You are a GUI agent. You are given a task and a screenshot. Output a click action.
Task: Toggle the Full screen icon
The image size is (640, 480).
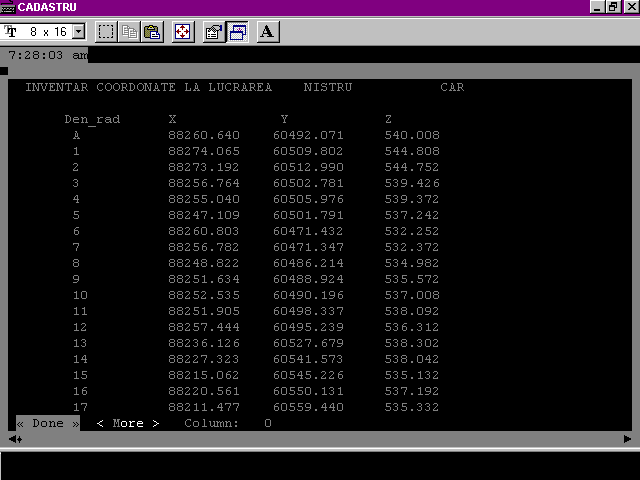pos(182,32)
